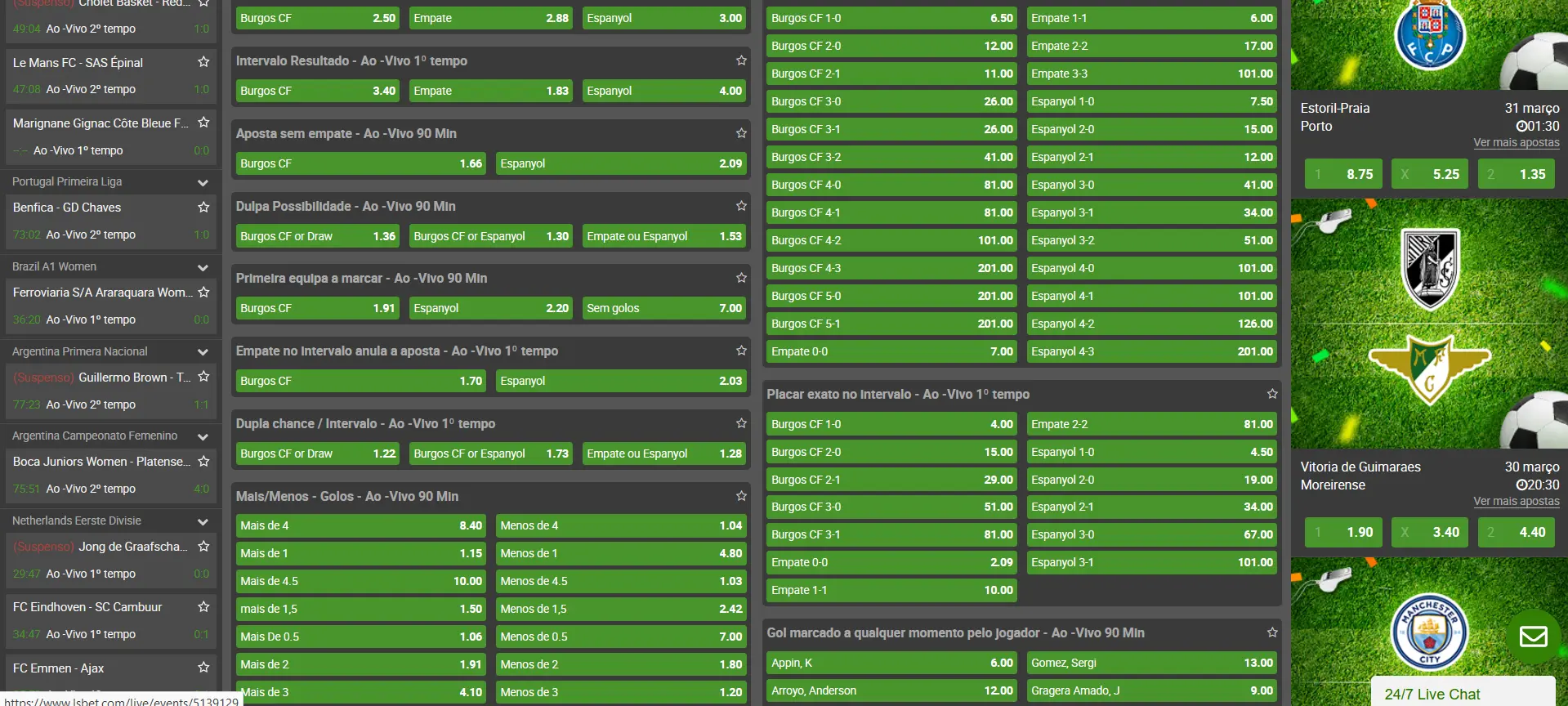The image size is (1568, 706).
Task: Select Porto win odds 1.35
Action: 1517,174
